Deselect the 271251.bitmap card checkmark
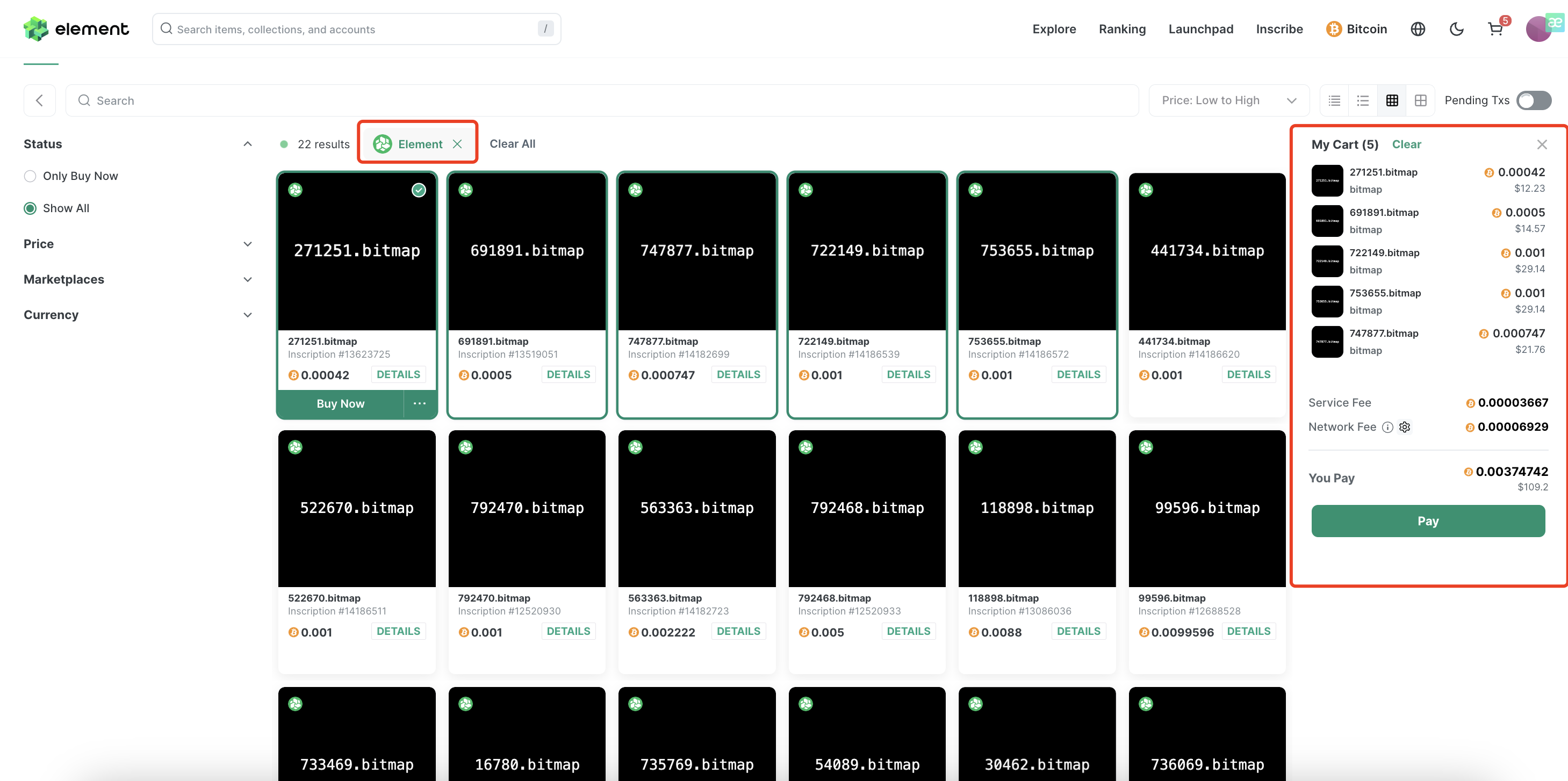This screenshot has height=781, width=1568. click(x=419, y=190)
